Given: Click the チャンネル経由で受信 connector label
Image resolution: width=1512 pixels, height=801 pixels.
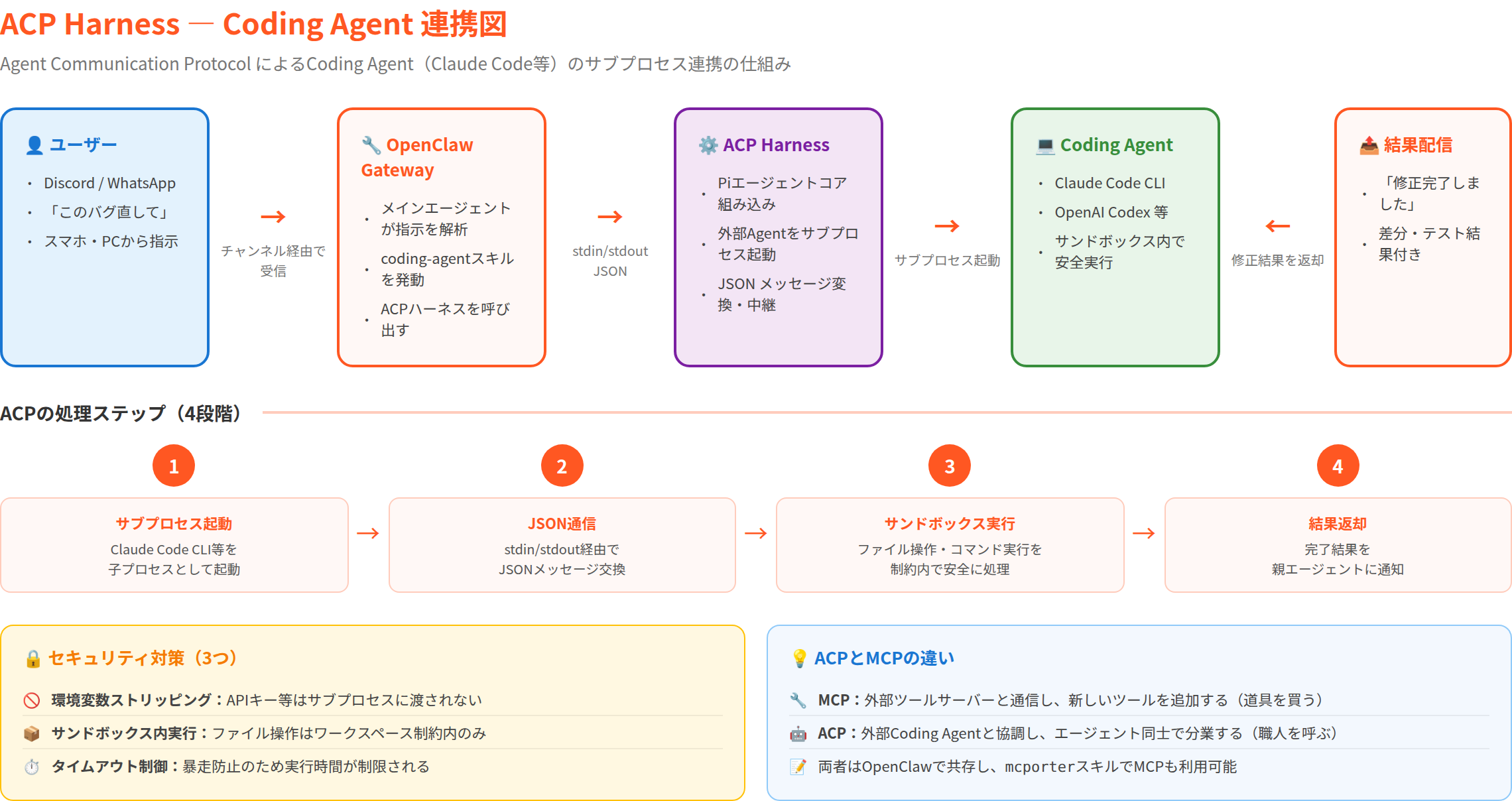Looking at the screenshot, I should 273,261.
